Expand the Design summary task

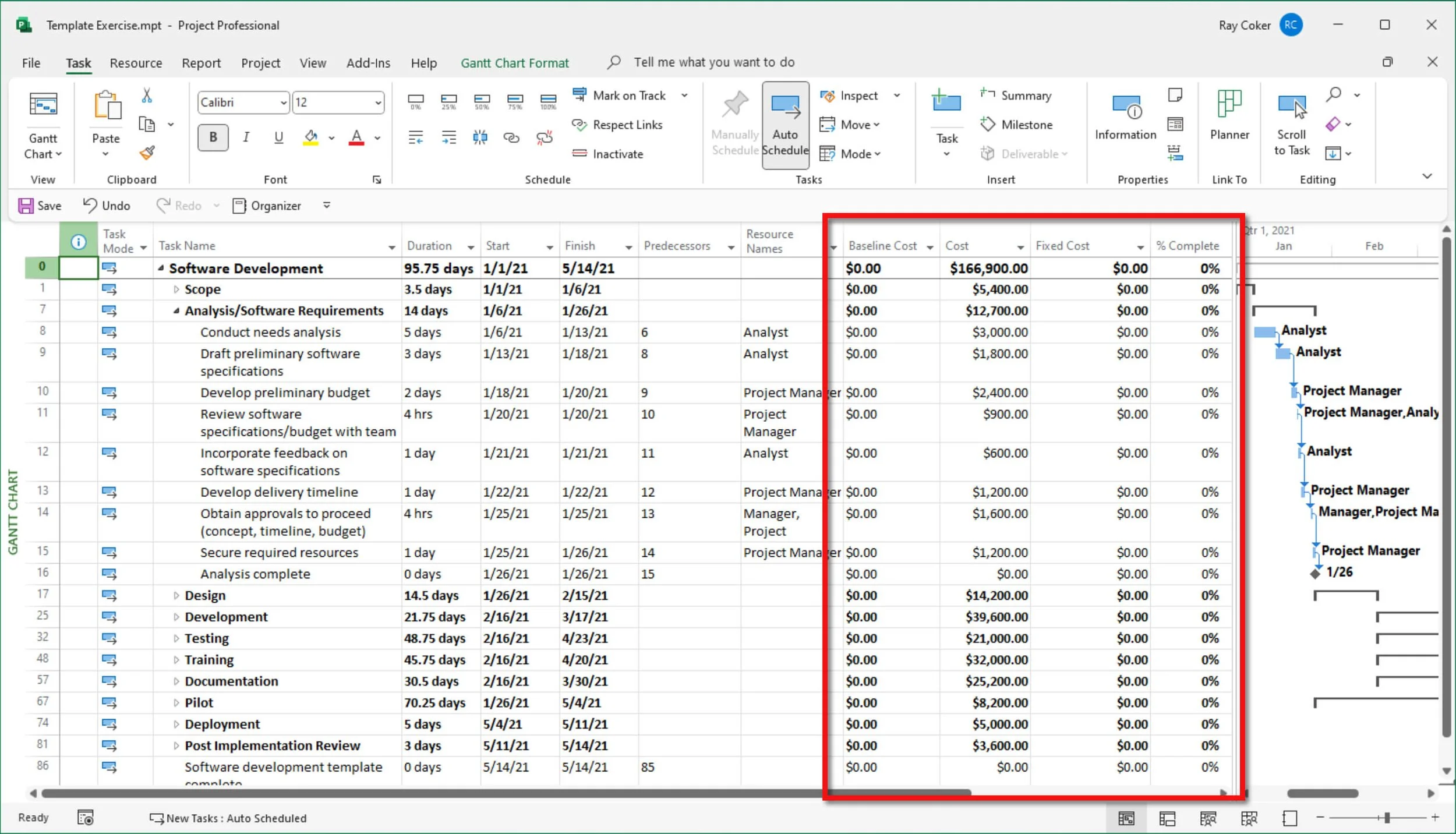176,596
